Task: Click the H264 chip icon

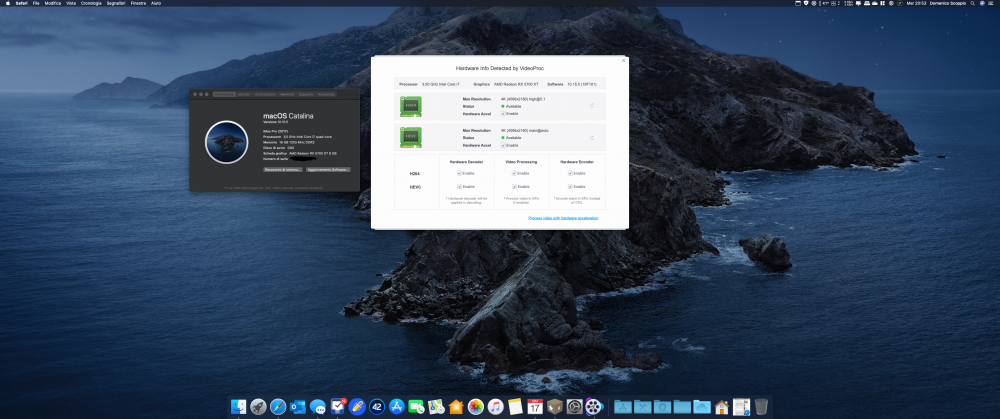Action: [x=411, y=107]
